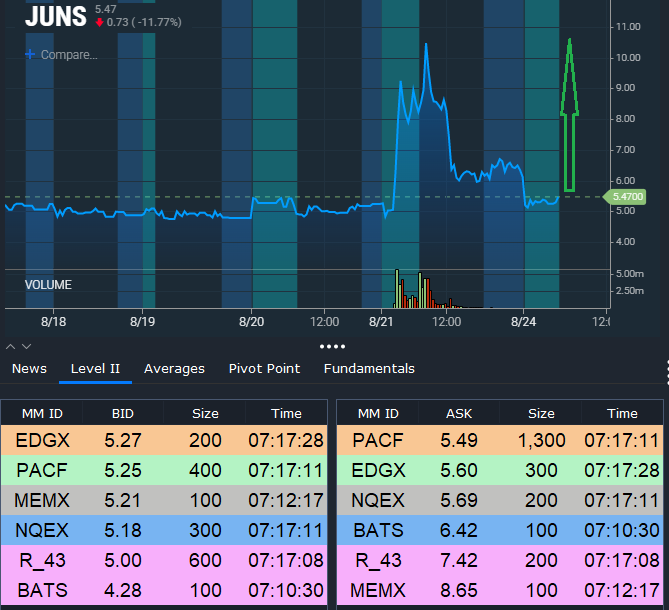The height and width of the screenshot is (610, 669).
Task: Click the 8/18 date on the time axis
Action: (x=53, y=321)
